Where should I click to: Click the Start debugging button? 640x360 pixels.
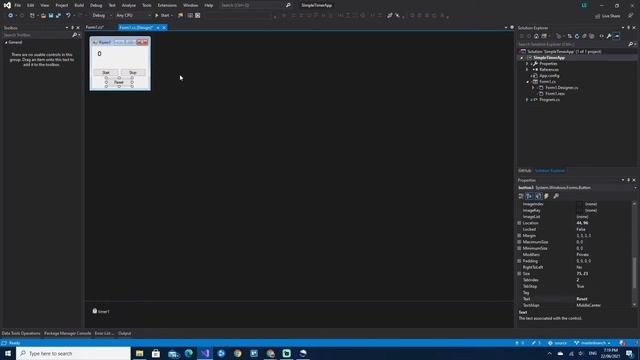(x=163, y=16)
